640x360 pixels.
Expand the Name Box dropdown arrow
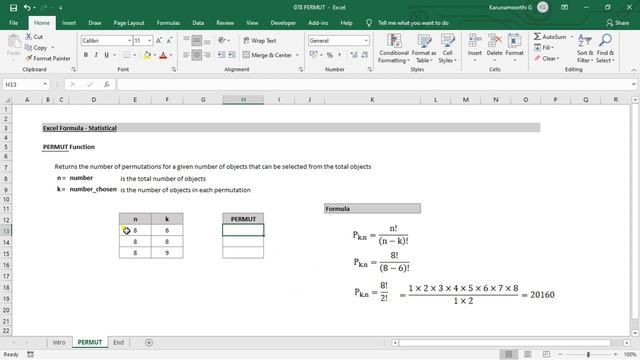click(45, 84)
